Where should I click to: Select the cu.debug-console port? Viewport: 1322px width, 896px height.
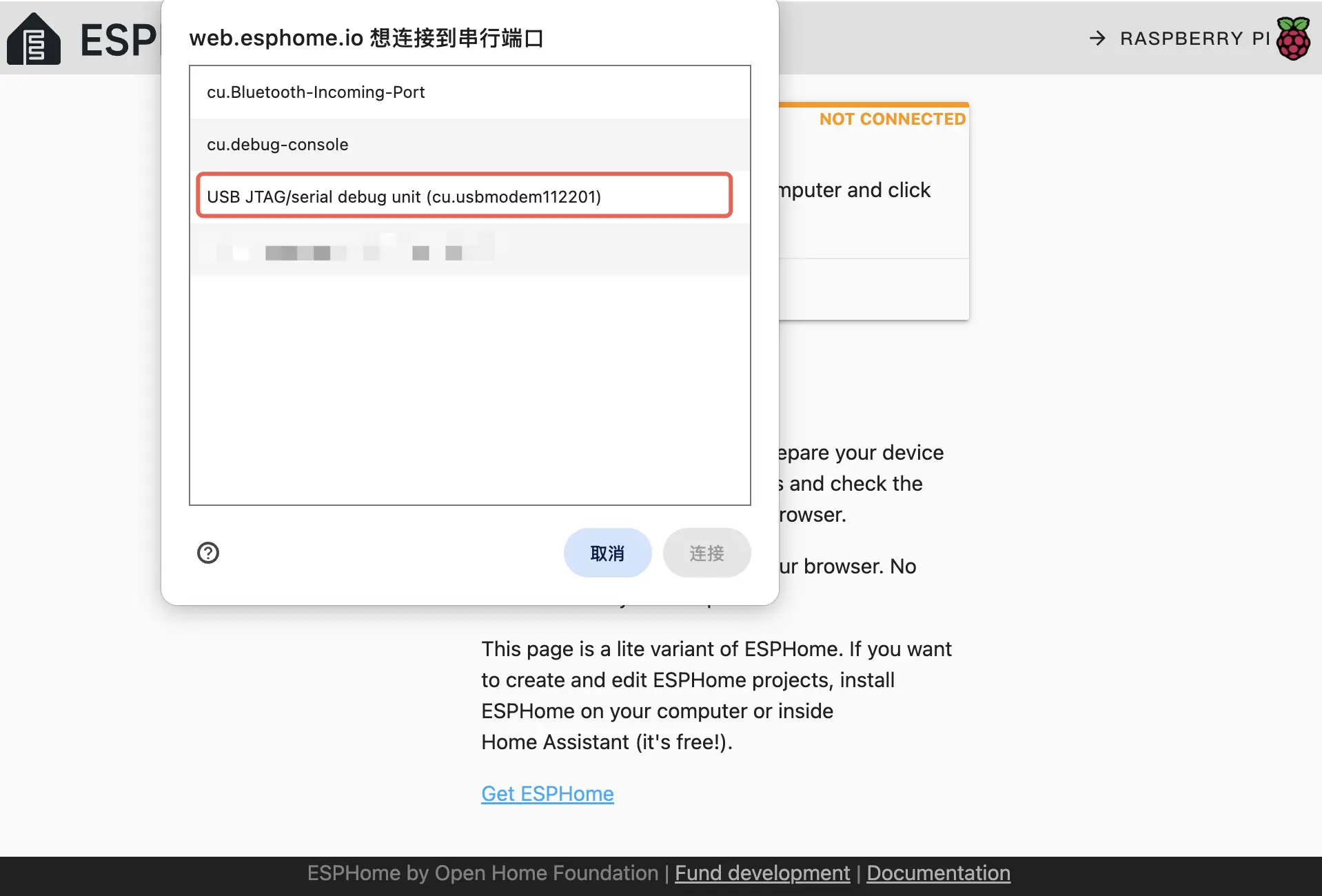coord(278,145)
